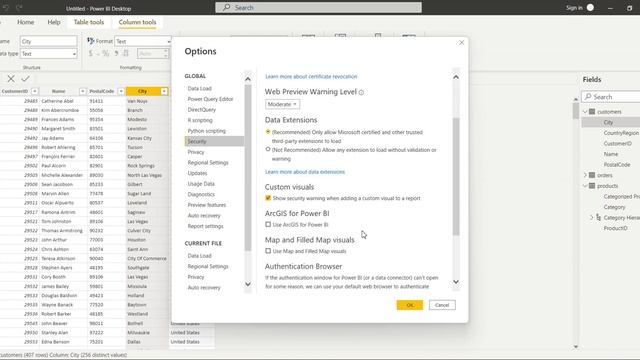Close the Options dialog with the X

[461, 42]
